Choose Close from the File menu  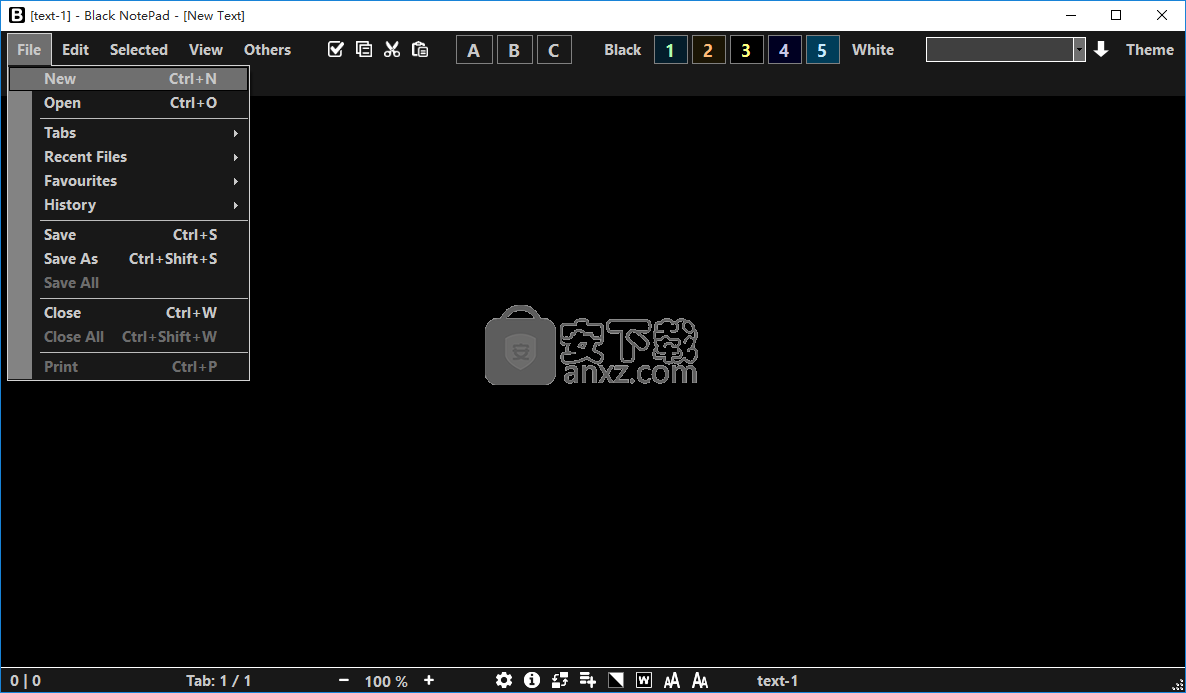point(129,312)
